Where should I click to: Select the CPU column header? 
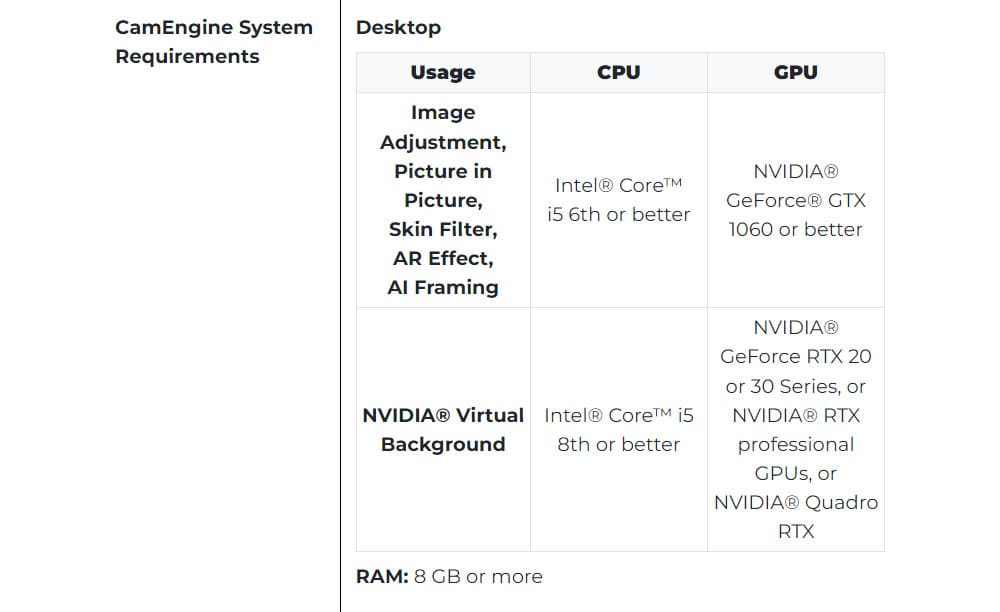pos(618,72)
